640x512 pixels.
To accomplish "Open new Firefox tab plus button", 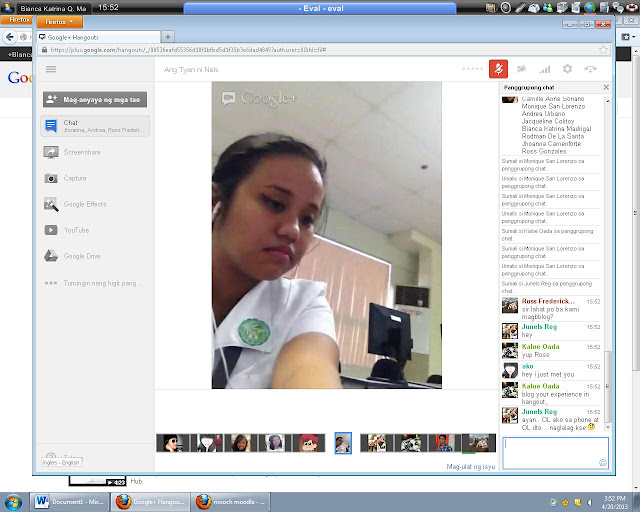I will click(x=167, y=37).
